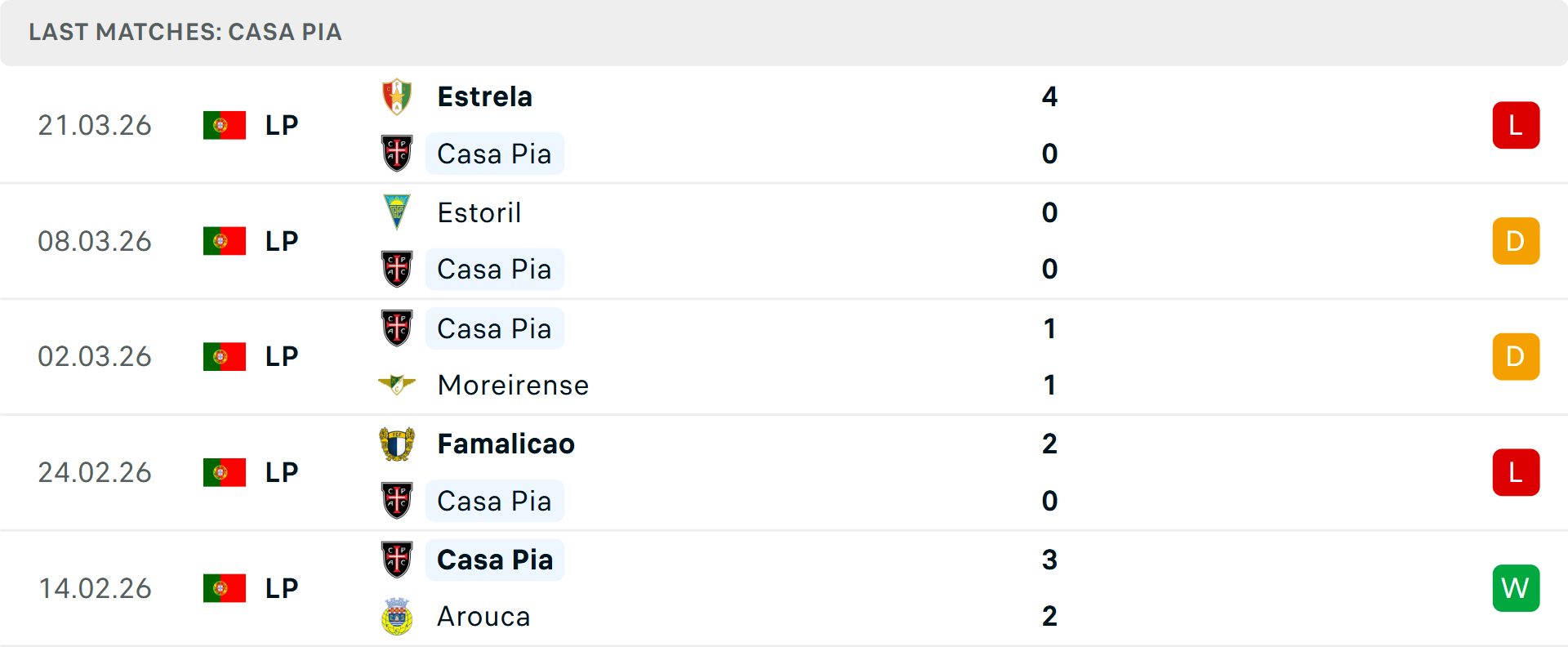The width and height of the screenshot is (1568, 647).
Task: Click the Estoril club crest icon
Action: (397, 212)
